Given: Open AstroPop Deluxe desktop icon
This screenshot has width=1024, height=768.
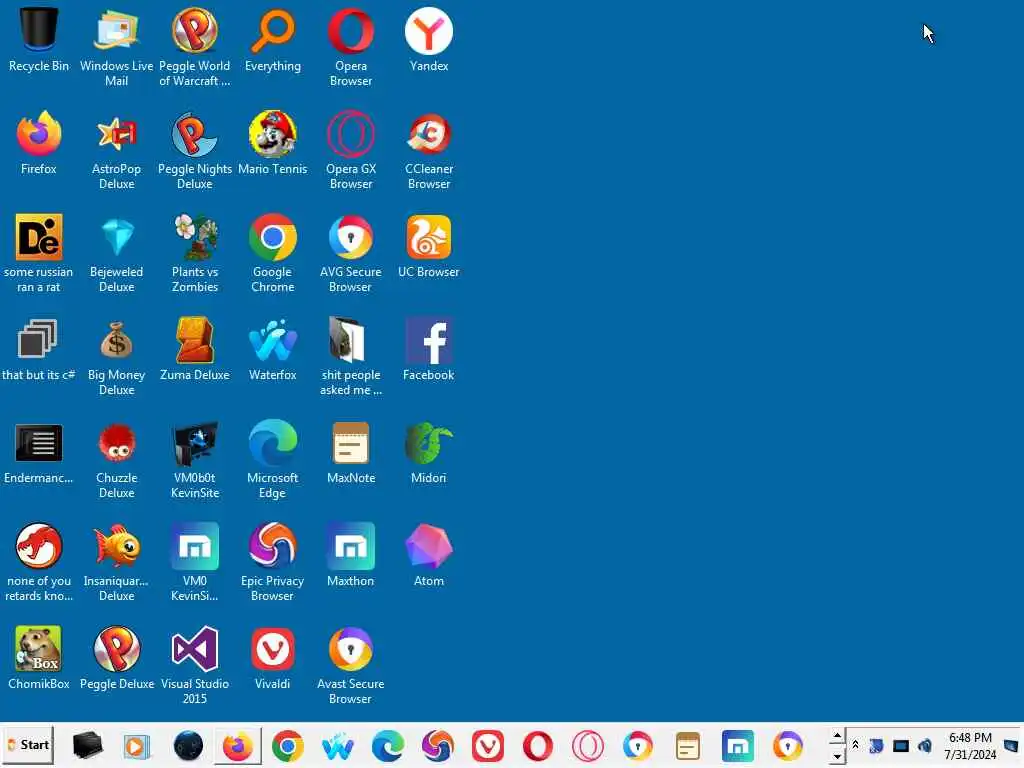Looking at the screenshot, I should [116, 150].
